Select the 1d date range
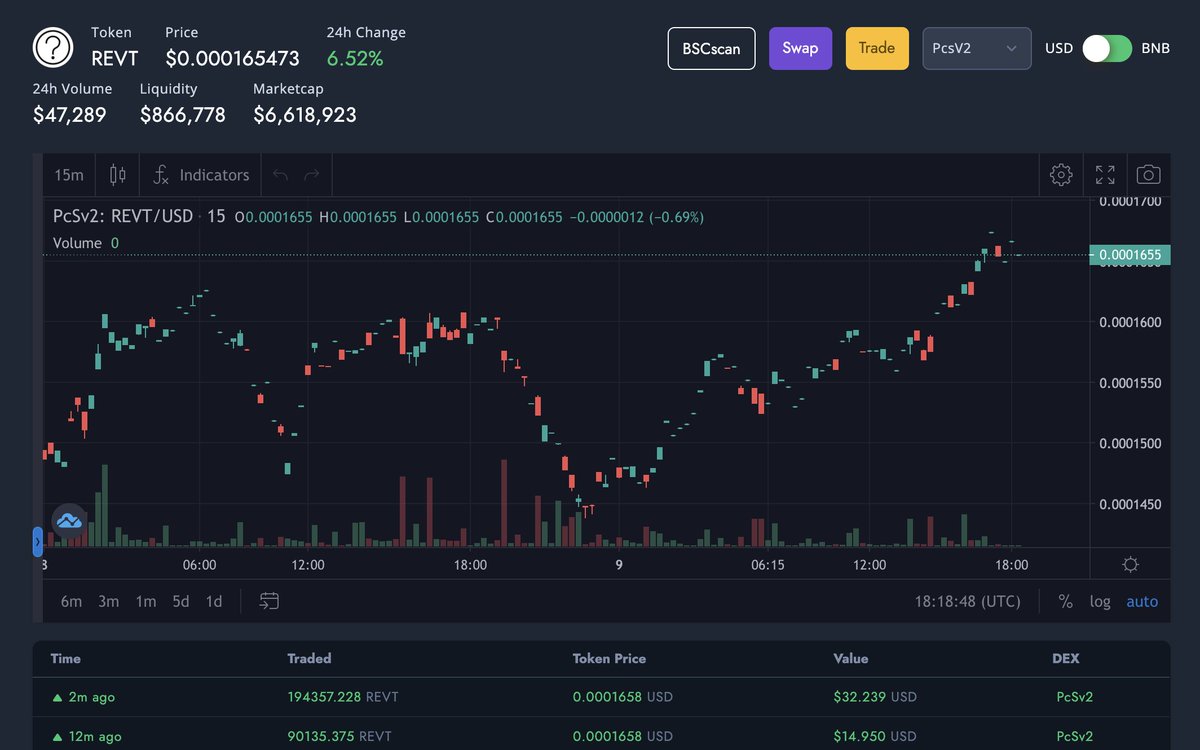This screenshot has height=750, width=1200. 213,601
